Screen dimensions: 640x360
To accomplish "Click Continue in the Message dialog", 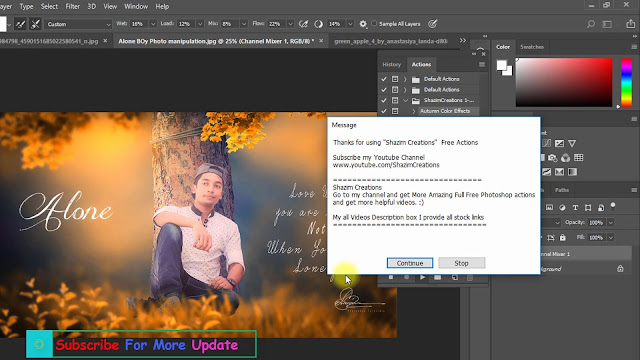I will click(410, 263).
